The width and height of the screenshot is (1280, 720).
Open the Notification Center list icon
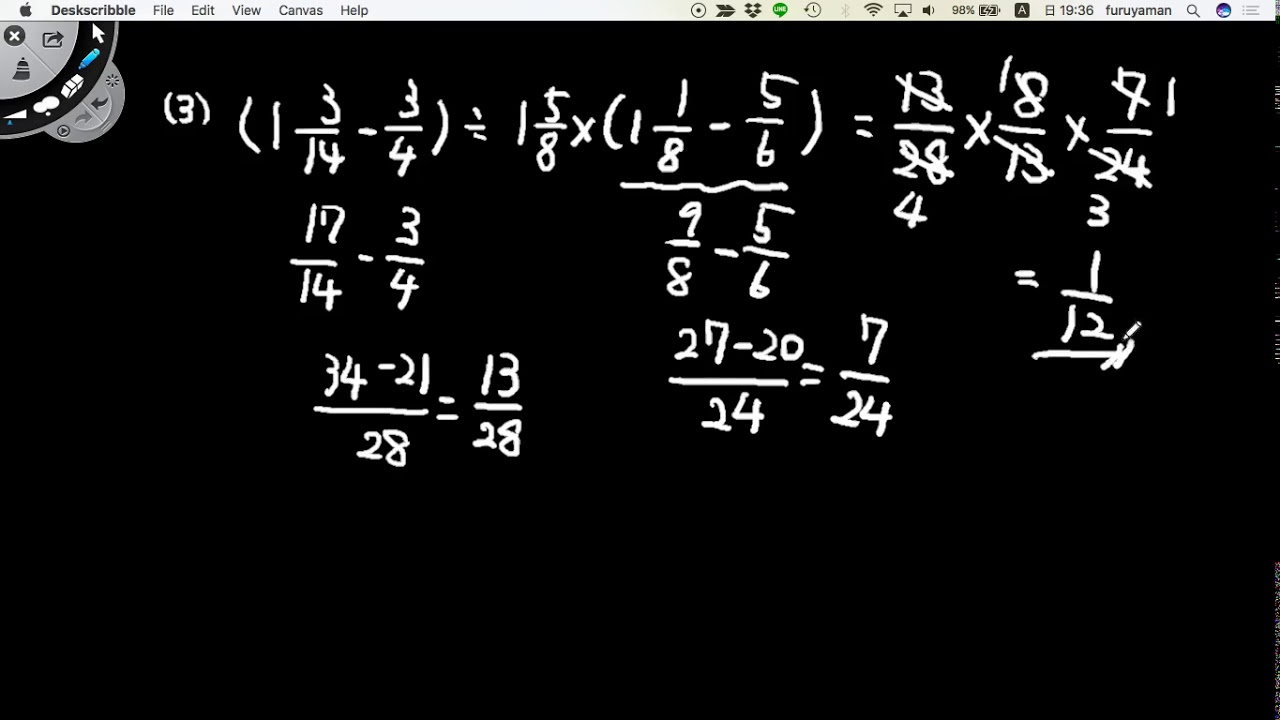pos(1250,10)
